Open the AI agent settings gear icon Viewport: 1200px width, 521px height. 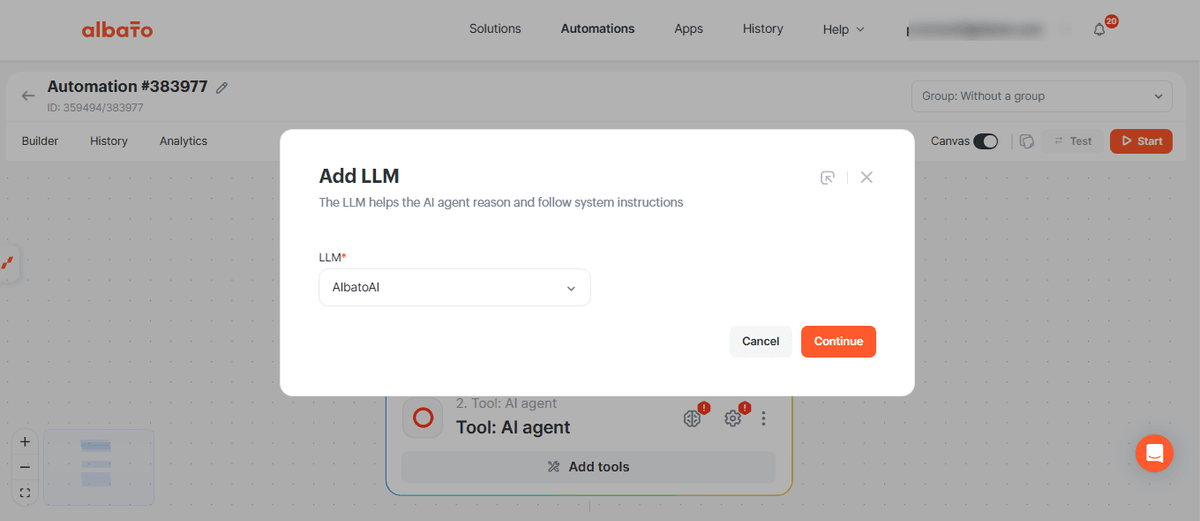click(x=733, y=419)
